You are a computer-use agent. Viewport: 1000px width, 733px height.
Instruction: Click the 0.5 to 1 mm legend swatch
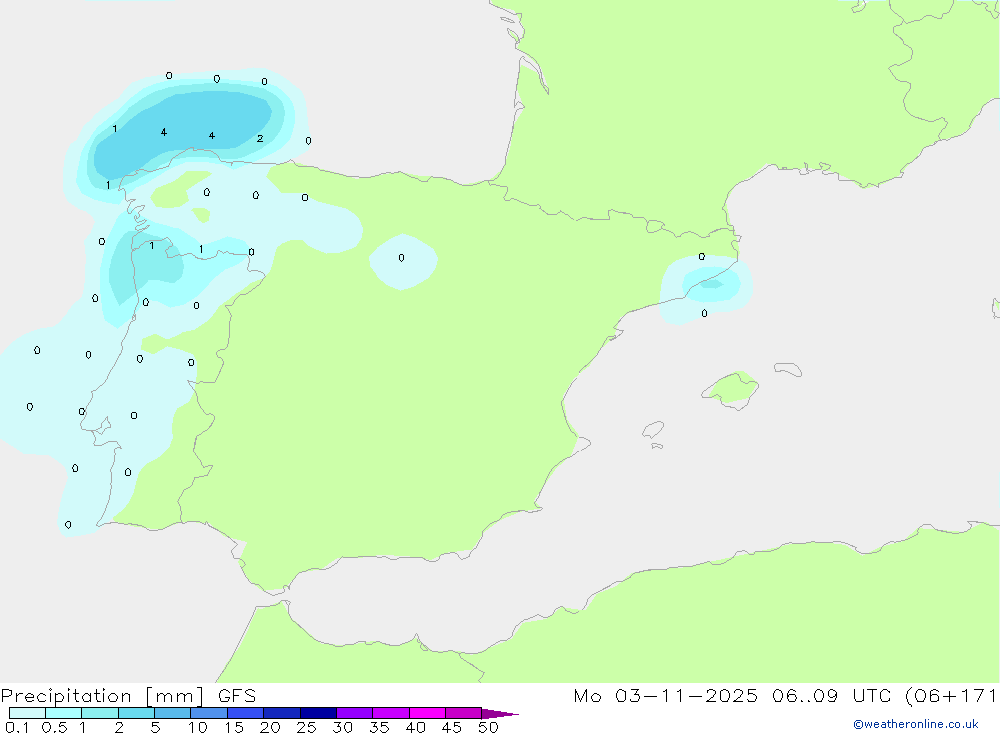tap(63, 713)
